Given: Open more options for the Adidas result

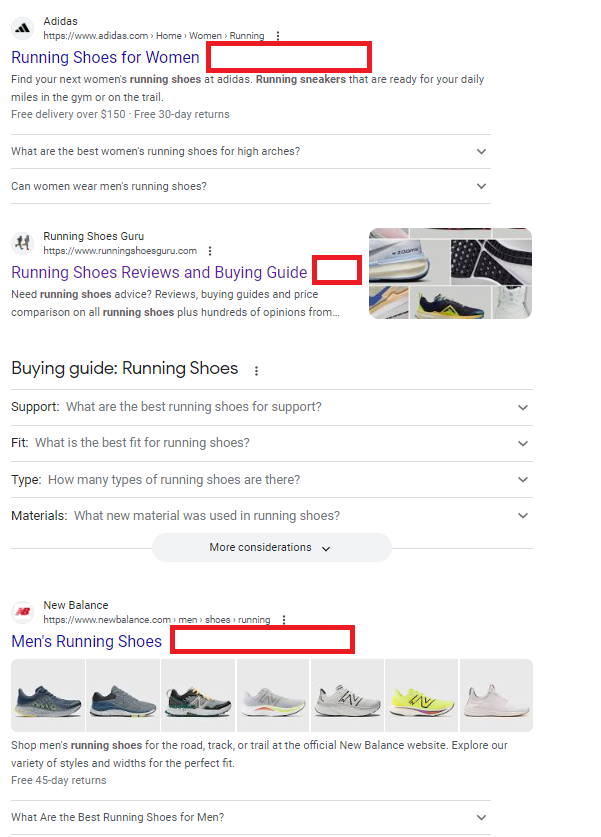Looking at the screenshot, I should 278,36.
